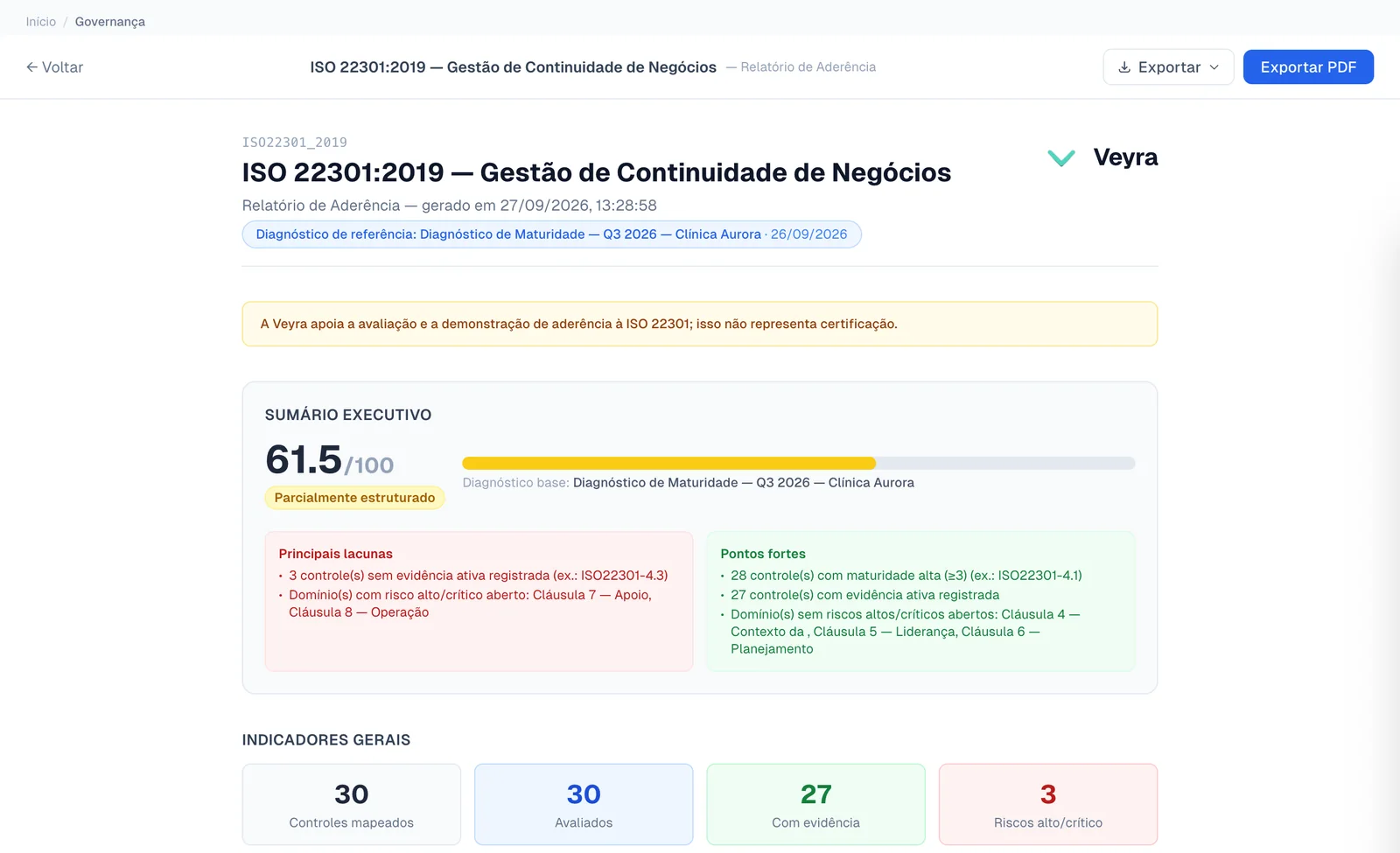The image size is (1400, 853).
Task: Click the yellow certification disclaimer banner
Action: (x=700, y=324)
